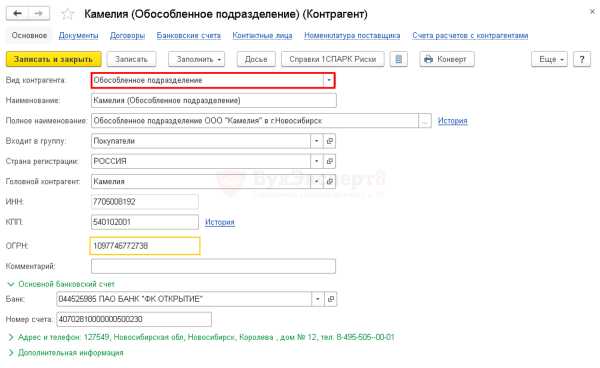Screen dimensions: 600x368
Task: Open История link next to КПП
Action: (220, 222)
